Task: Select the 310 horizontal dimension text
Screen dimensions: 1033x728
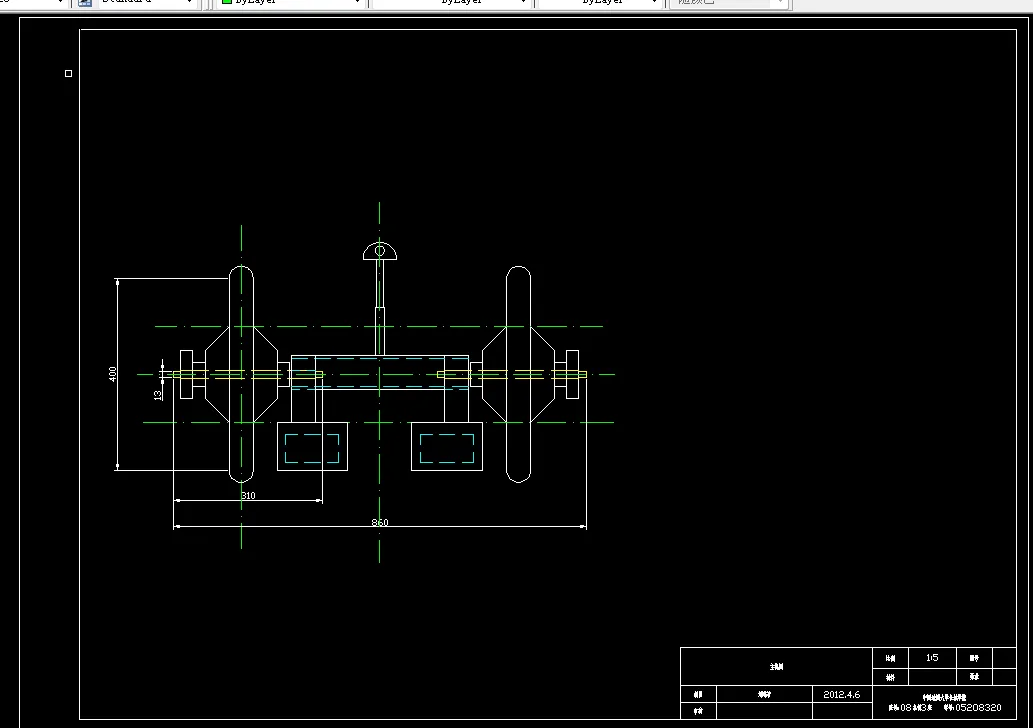Action: click(x=248, y=495)
